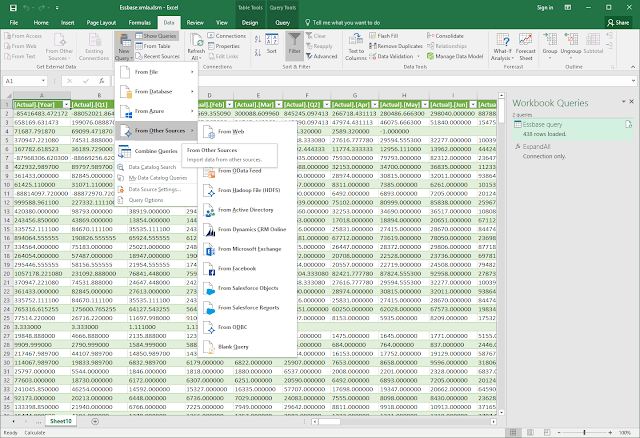Open Text to Columns tool
The width and height of the screenshot is (640, 438).
point(356,47)
